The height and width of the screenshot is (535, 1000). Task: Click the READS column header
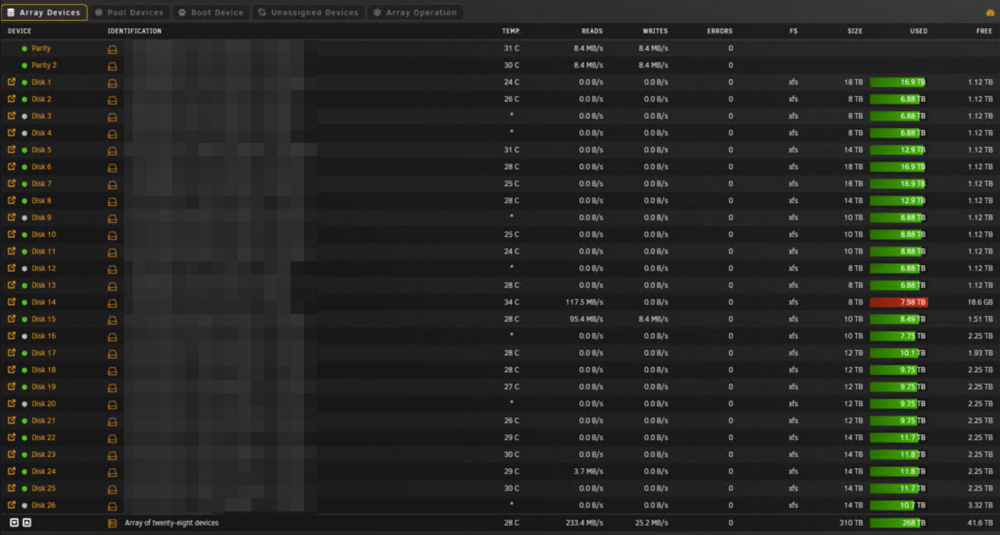point(592,31)
